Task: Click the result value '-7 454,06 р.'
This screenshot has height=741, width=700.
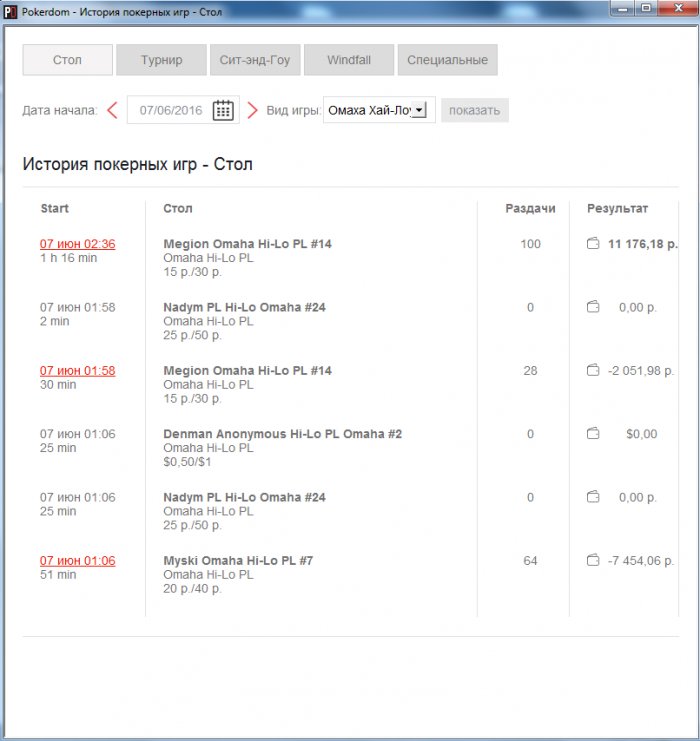Action: tap(641, 560)
